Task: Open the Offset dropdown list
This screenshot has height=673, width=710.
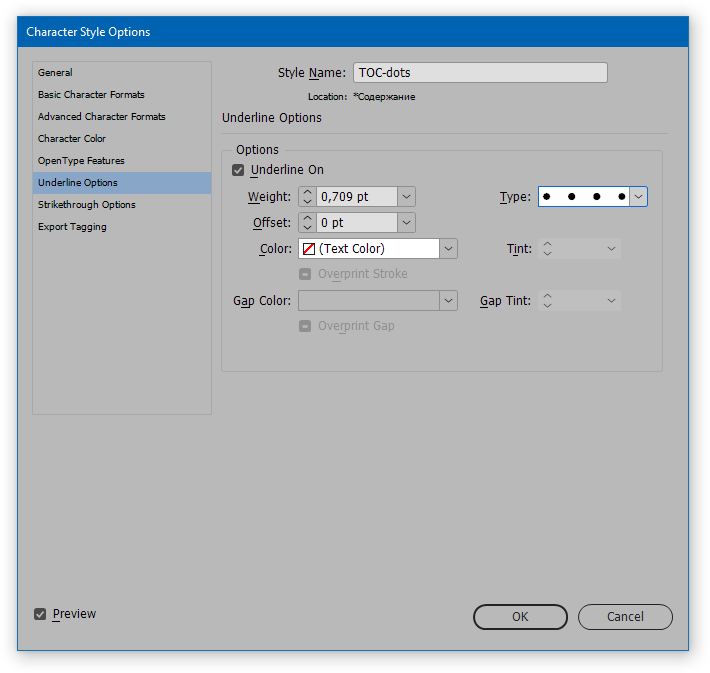Action: tap(406, 223)
